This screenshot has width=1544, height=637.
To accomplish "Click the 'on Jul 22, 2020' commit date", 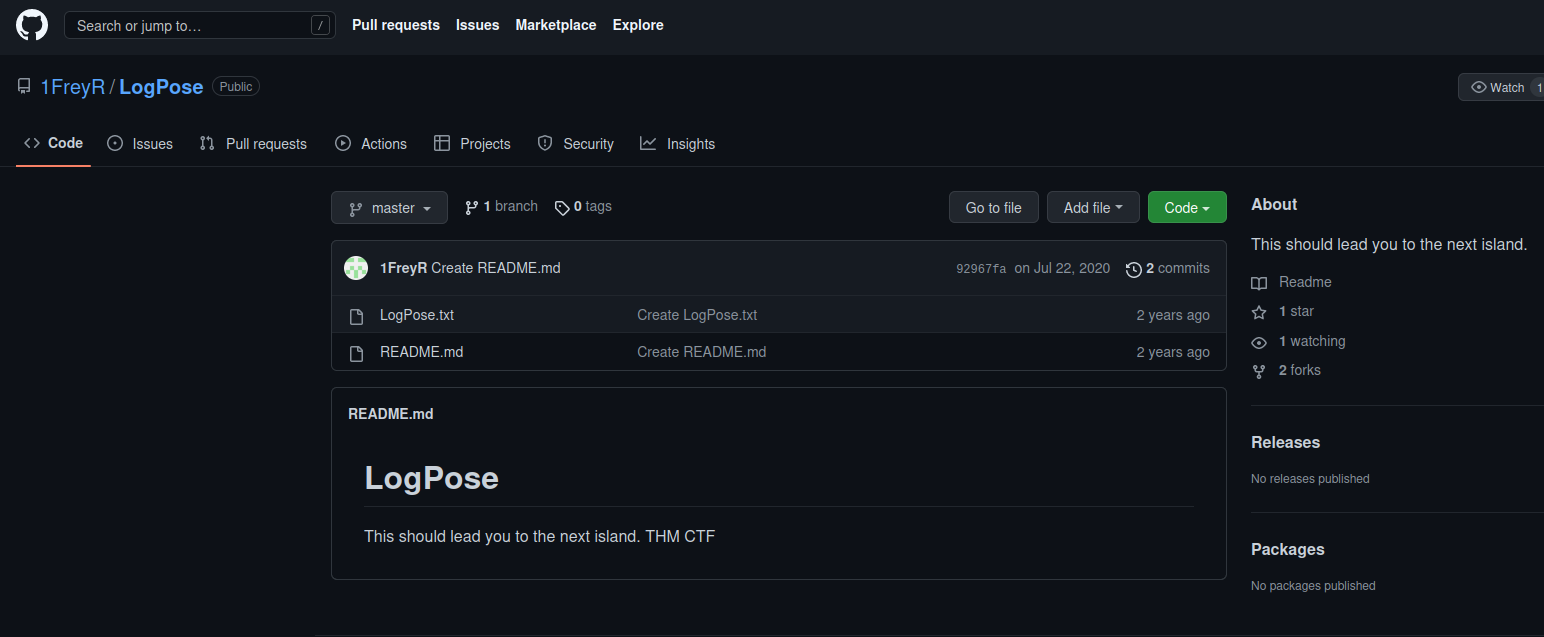I will [x=1062, y=268].
